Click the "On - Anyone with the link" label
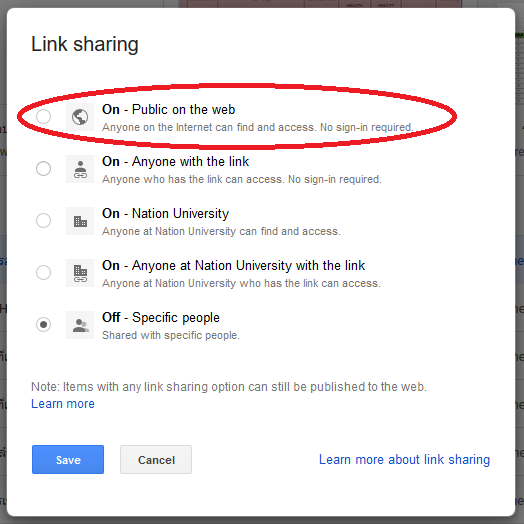Screen dimensions: 524x524 click(175, 162)
